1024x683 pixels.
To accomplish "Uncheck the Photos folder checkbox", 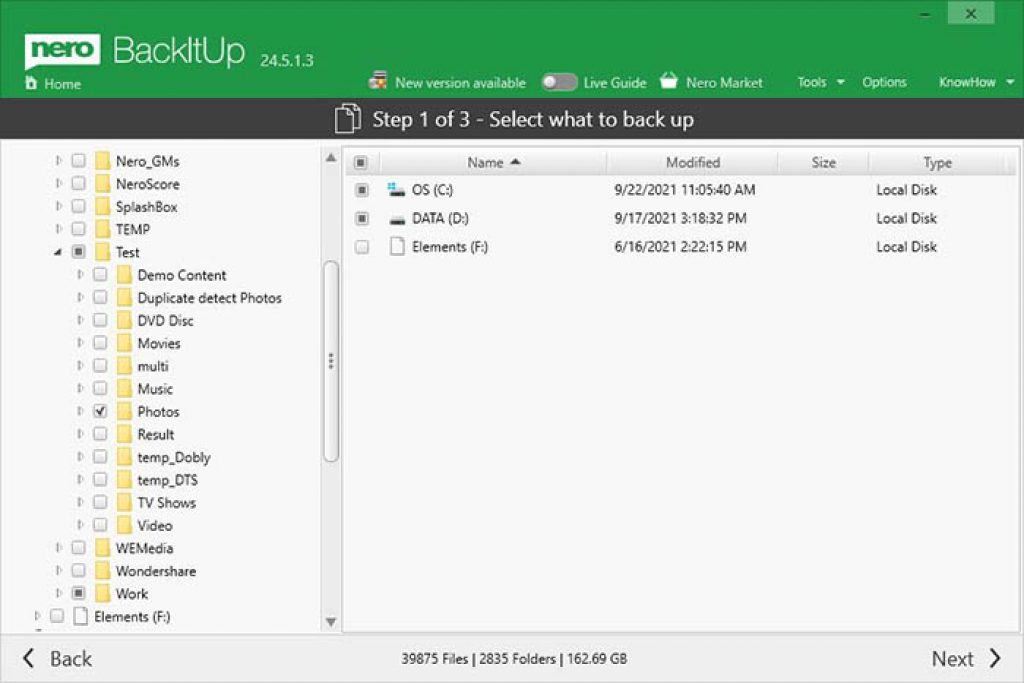I will click(x=100, y=411).
